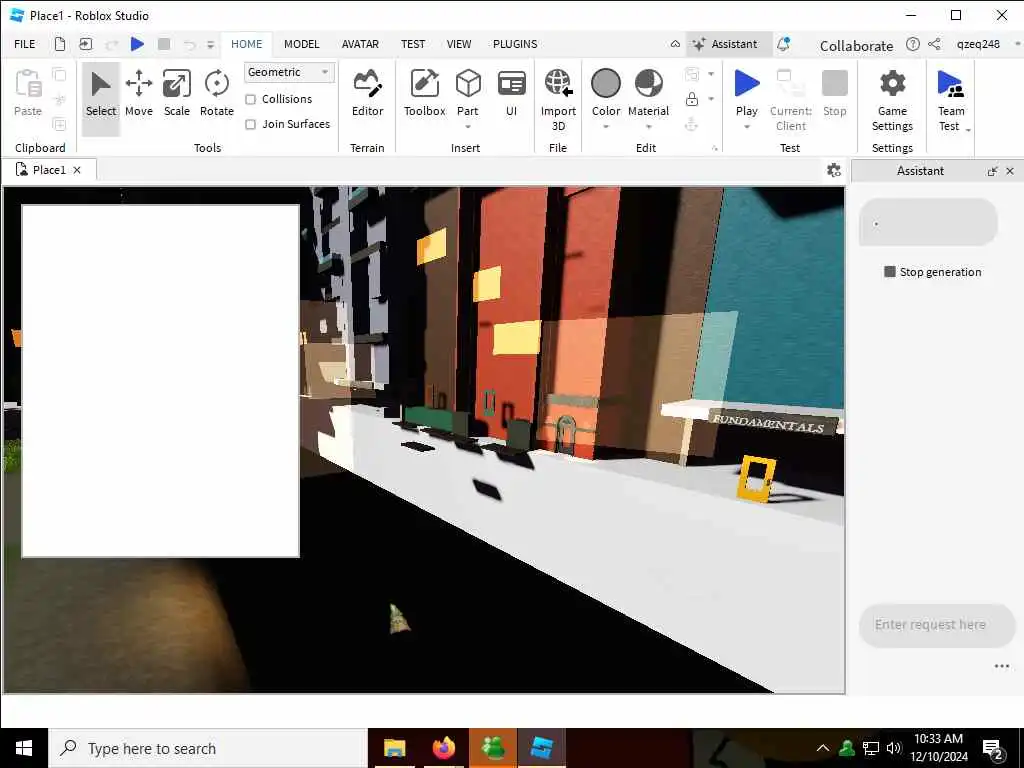Viewport: 1024px width, 768px height.
Task: Open the UI insert tool
Action: 511,95
